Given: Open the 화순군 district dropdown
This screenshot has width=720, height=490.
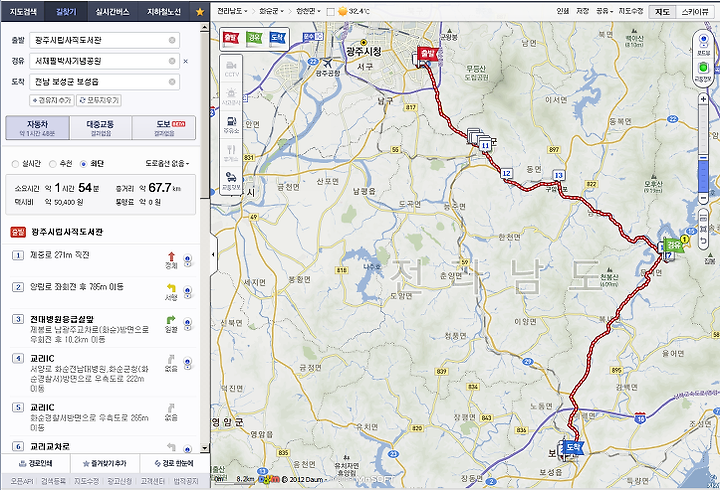Looking at the screenshot, I should coord(271,11).
